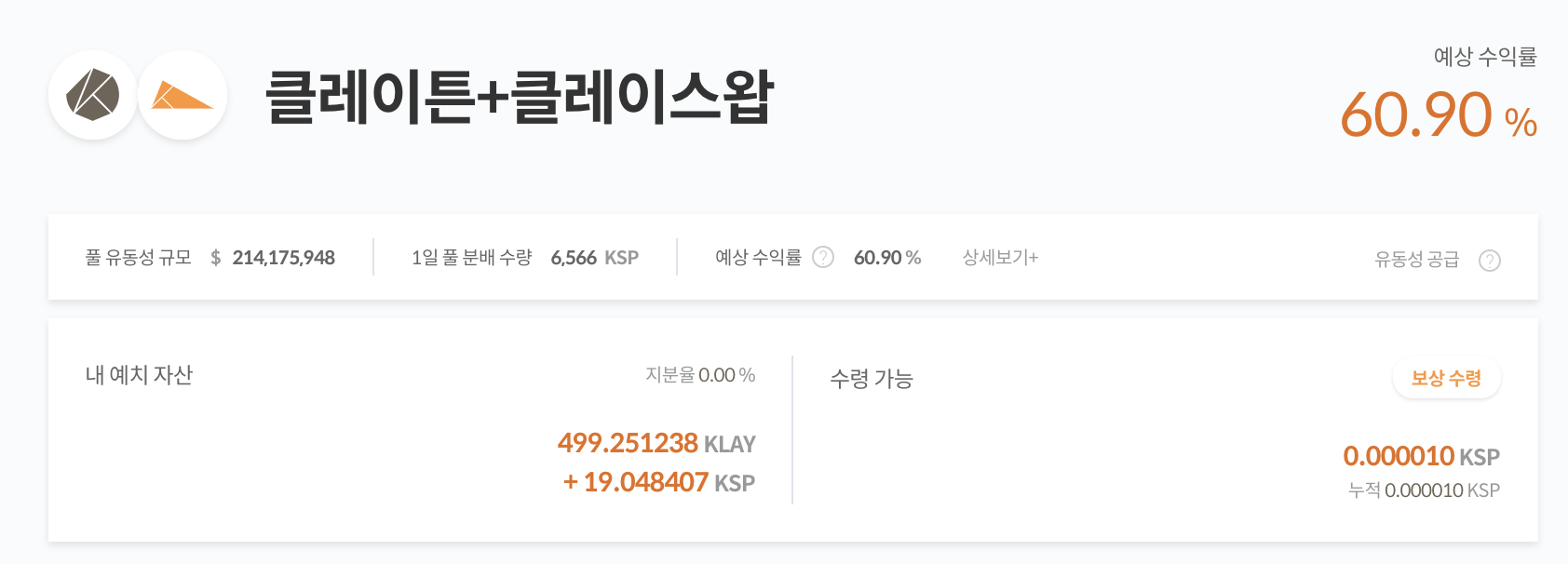Click the 유동성 공급 help question mark icon
This screenshot has width=1568, height=564.
click(1491, 262)
